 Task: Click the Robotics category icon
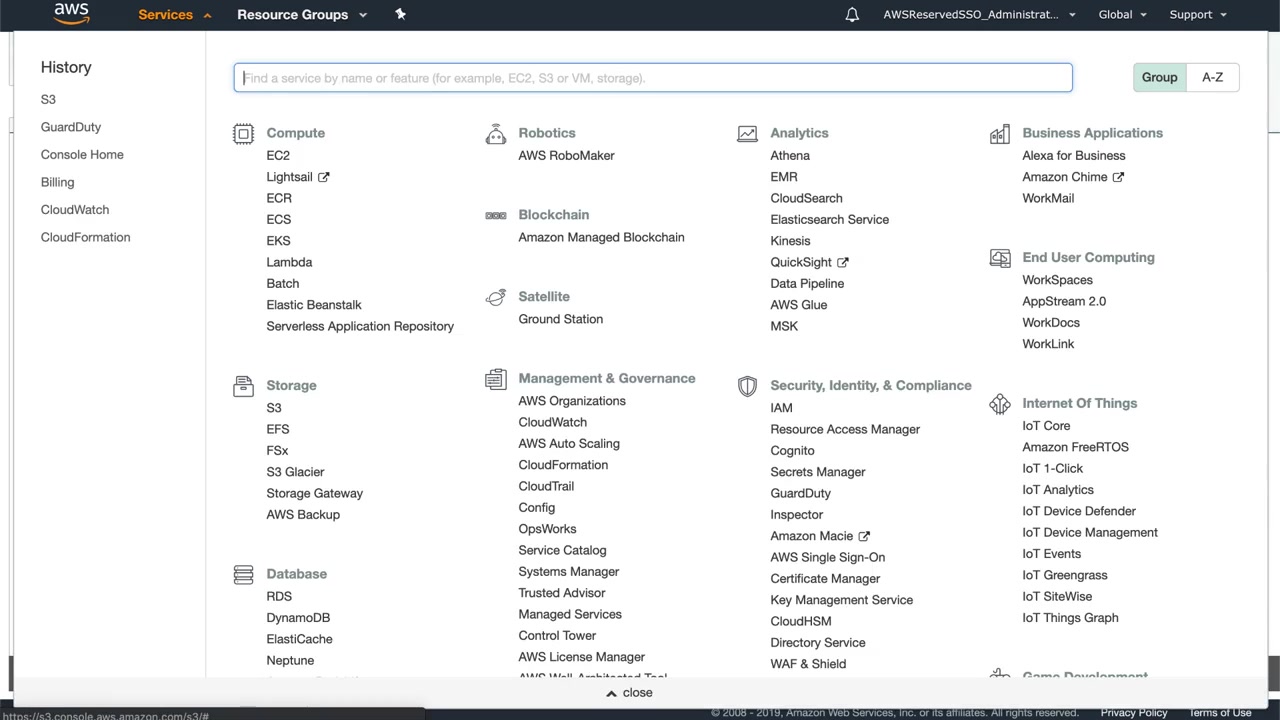(495, 134)
